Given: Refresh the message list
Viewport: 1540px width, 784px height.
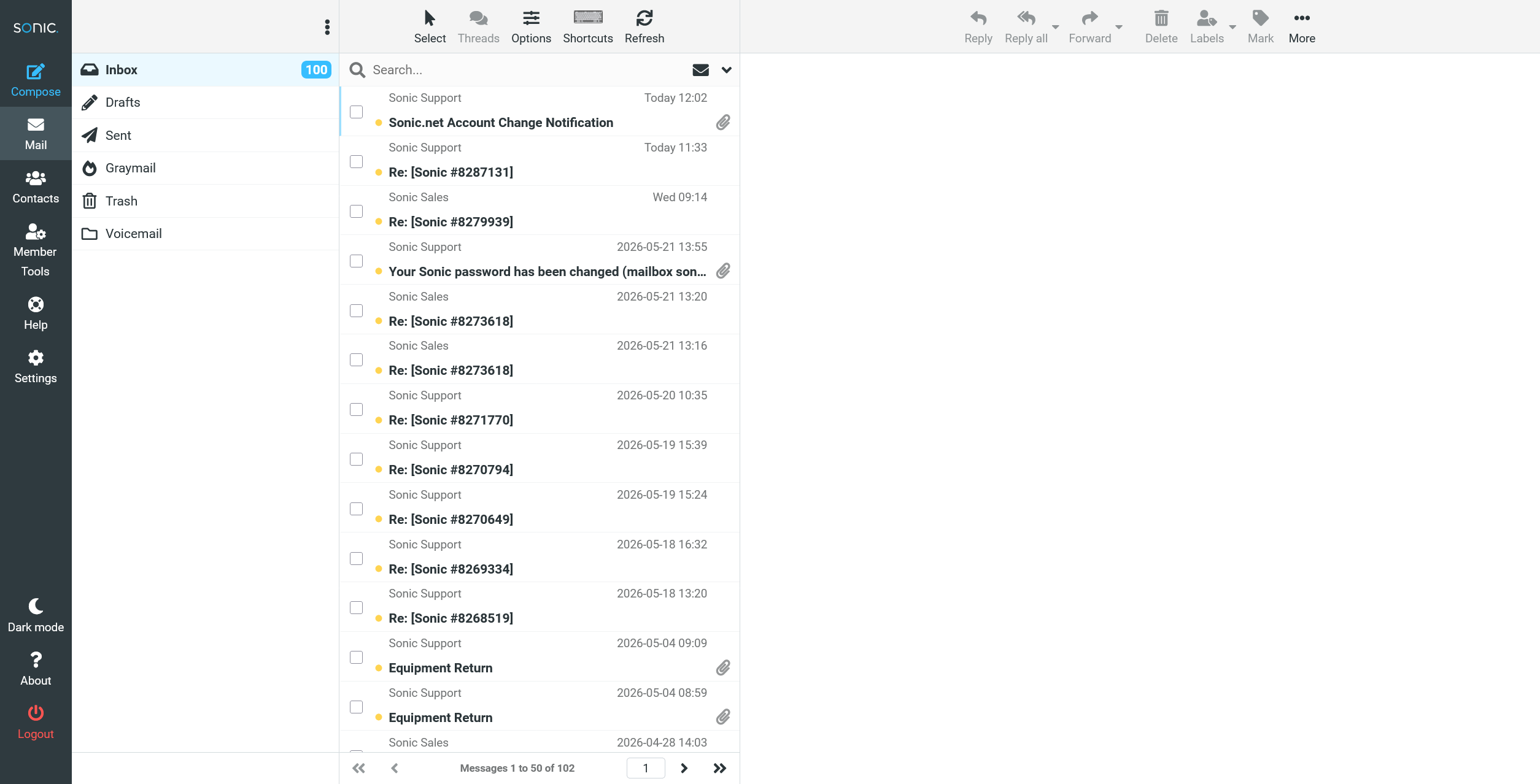Looking at the screenshot, I should pos(644,27).
